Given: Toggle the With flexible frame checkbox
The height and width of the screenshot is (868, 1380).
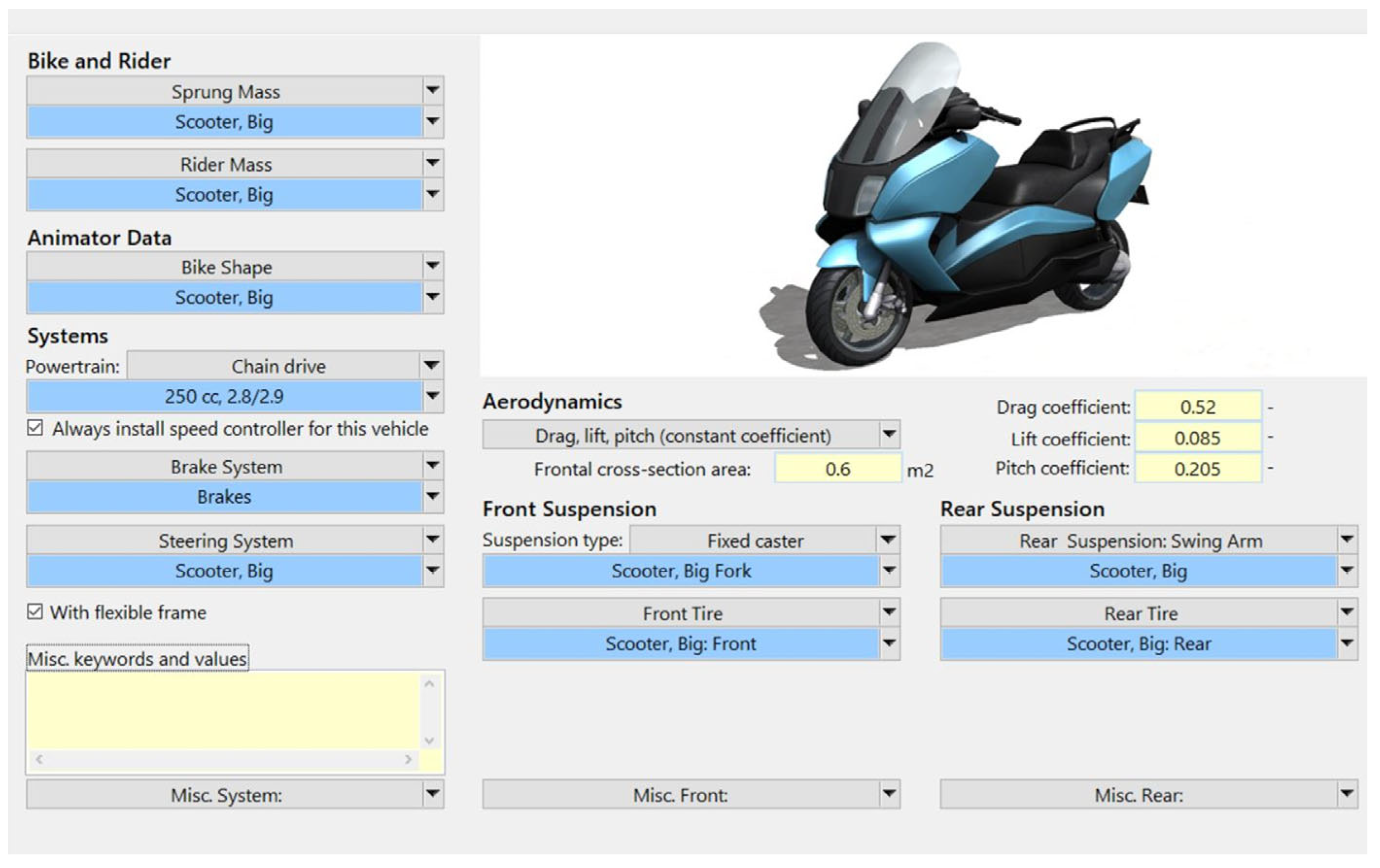Looking at the screenshot, I should (35, 612).
